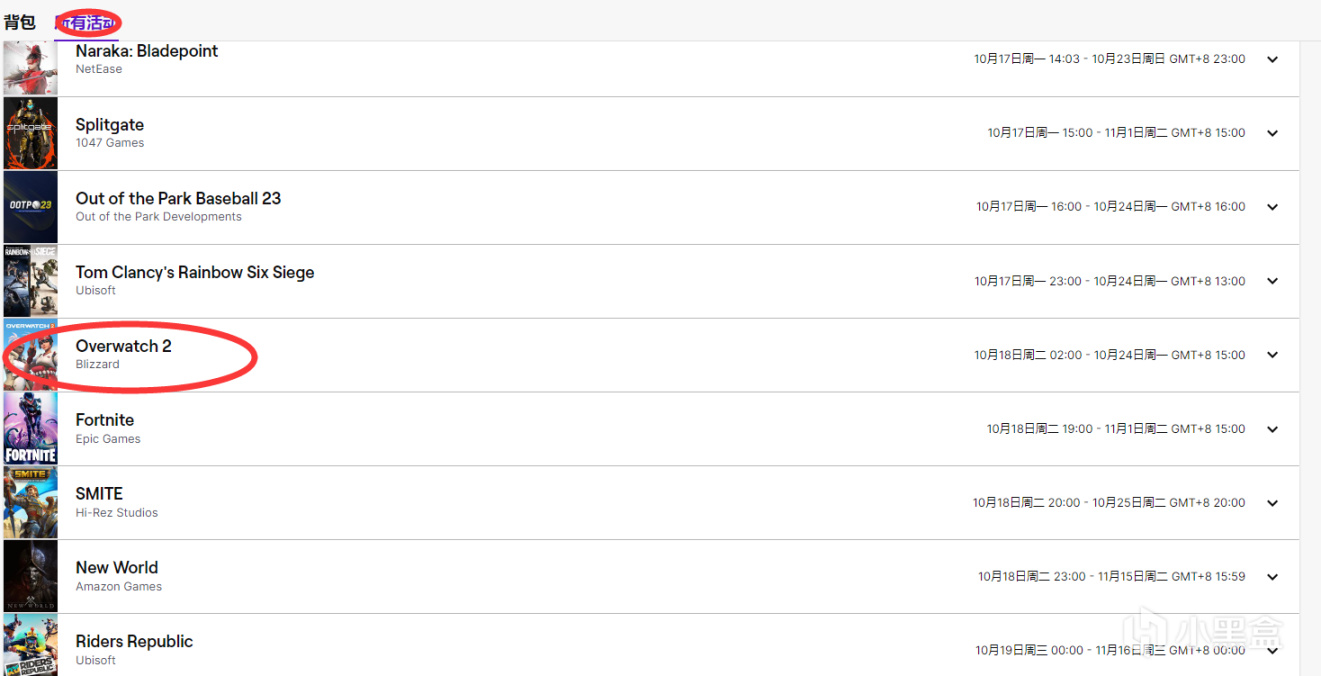Expand the Naraka: Bladepoint campaign chevron
The width and height of the screenshot is (1321, 676).
(1272, 59)
